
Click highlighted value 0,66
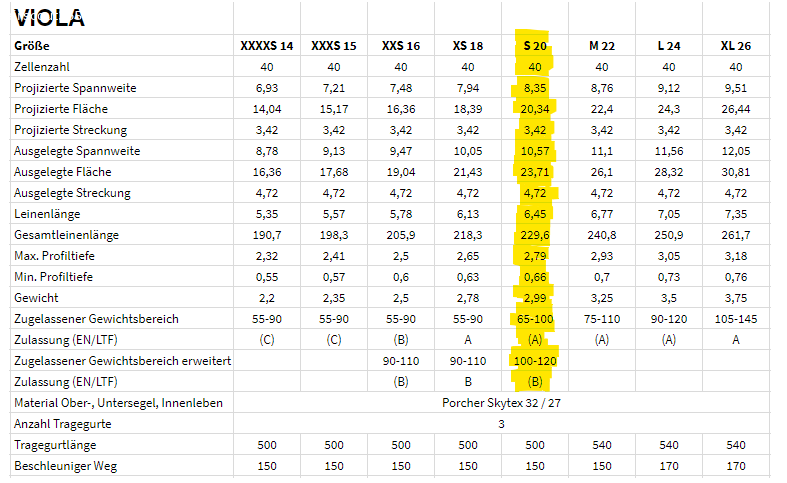(535, 277)
